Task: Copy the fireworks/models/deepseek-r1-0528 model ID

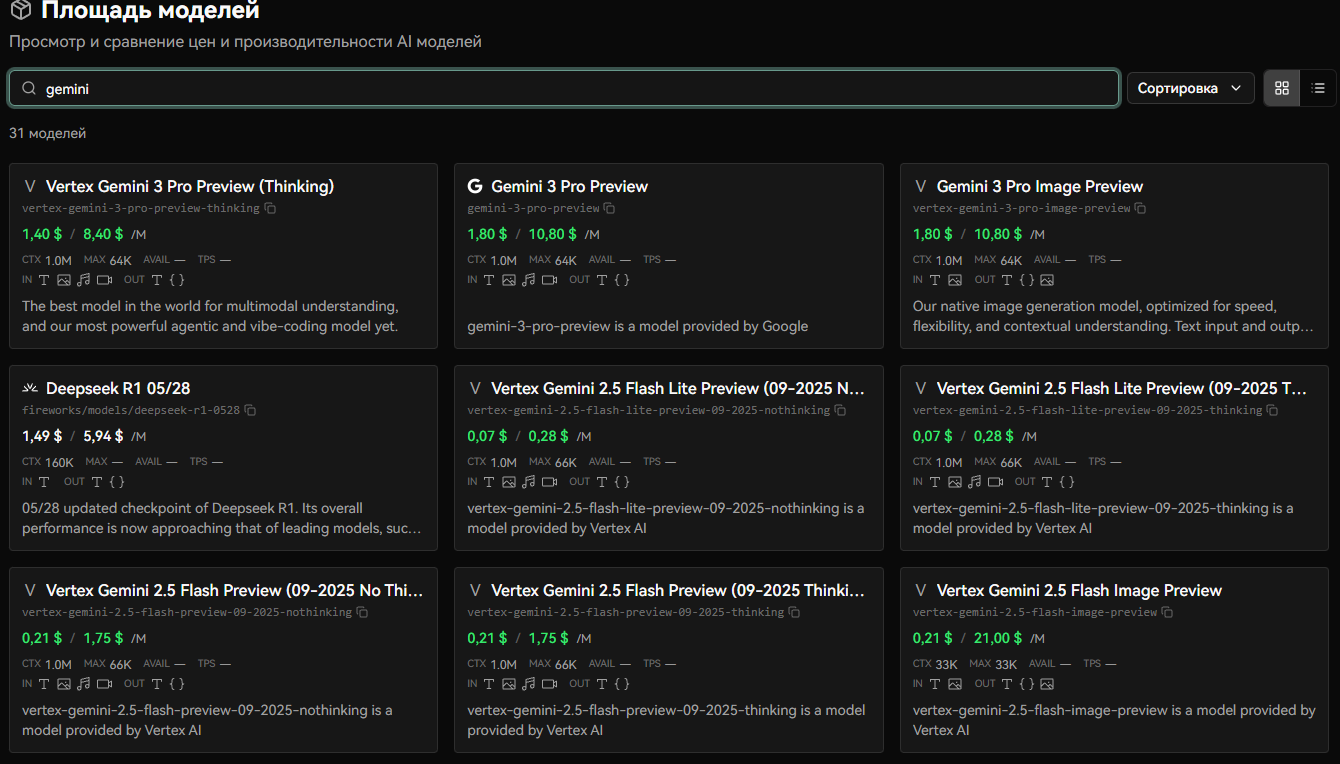Action: [250, 410]
